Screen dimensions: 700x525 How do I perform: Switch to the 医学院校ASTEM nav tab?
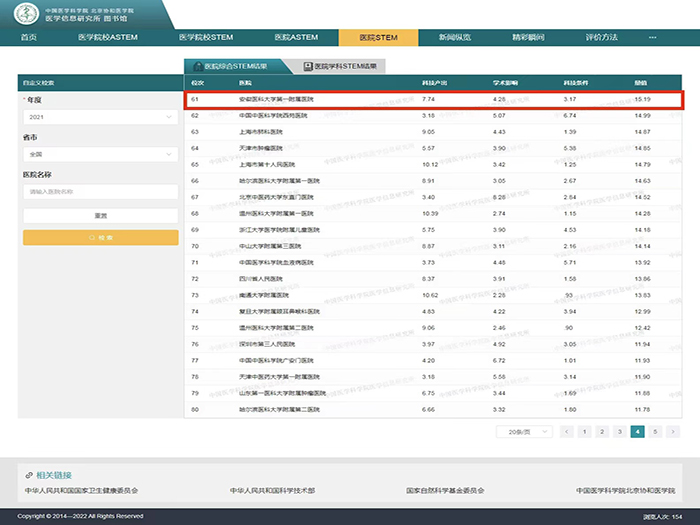click(x=108, y=37)
